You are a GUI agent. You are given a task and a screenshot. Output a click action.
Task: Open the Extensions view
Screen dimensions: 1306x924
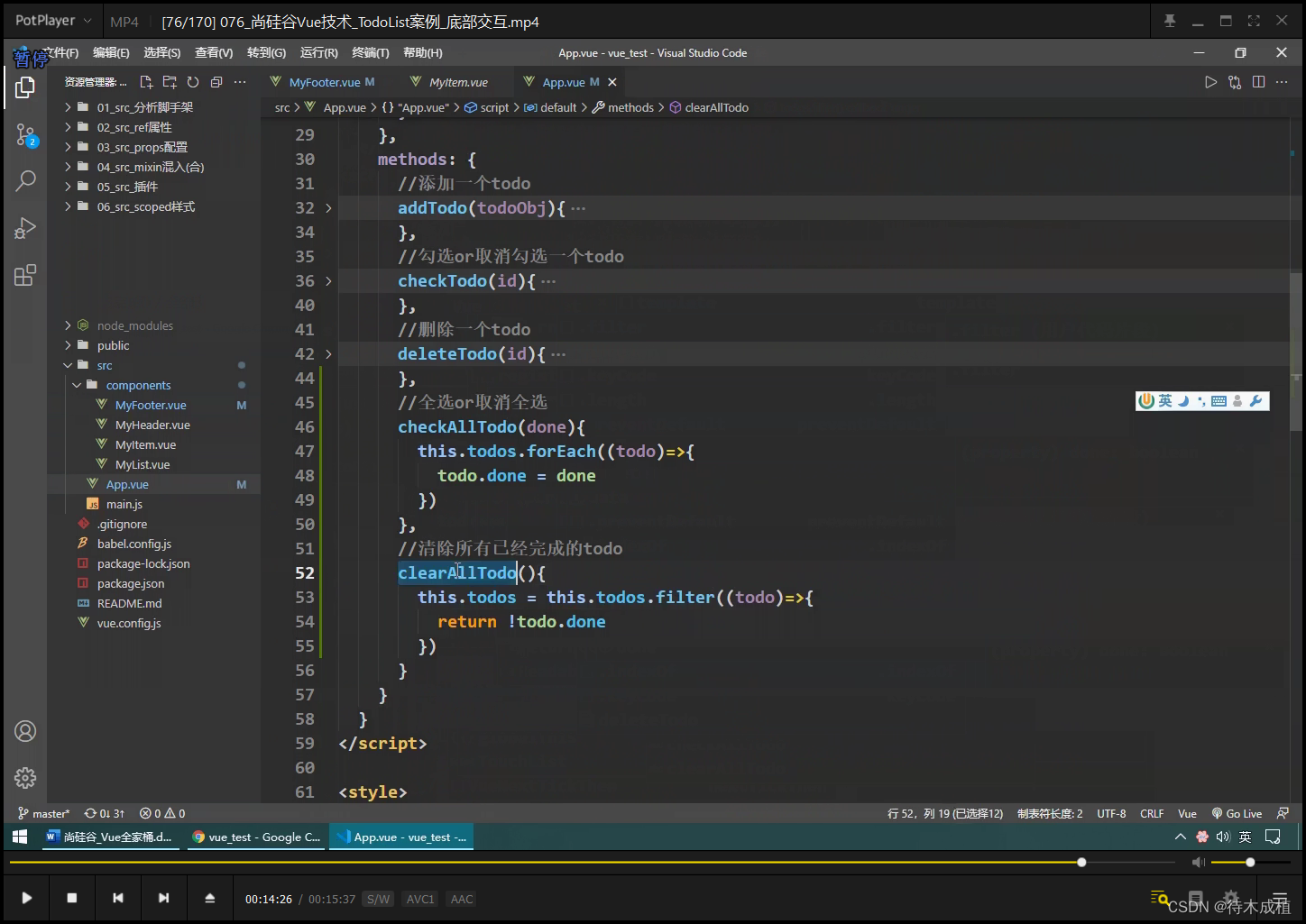(25, 275)
